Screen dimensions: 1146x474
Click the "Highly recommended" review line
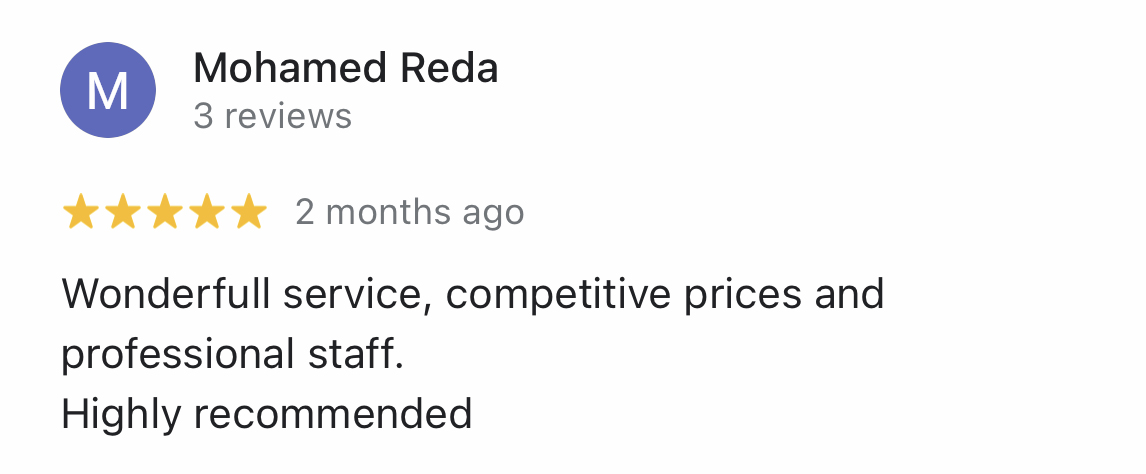click(x=266, y=414)
